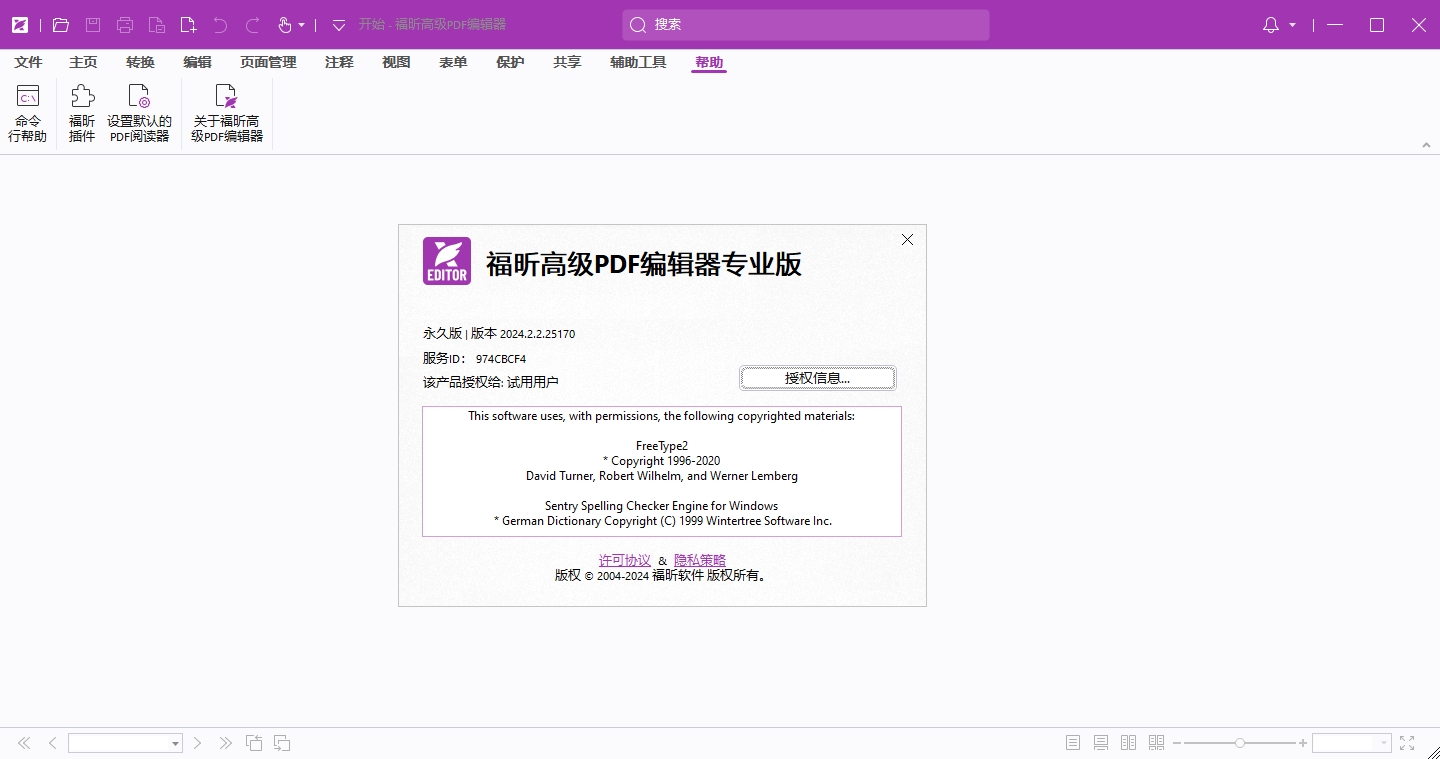Viewport: 1440px width, 759px height.
Task: Click the version 2024.2.2.25170 text
Action: [537, 334]
